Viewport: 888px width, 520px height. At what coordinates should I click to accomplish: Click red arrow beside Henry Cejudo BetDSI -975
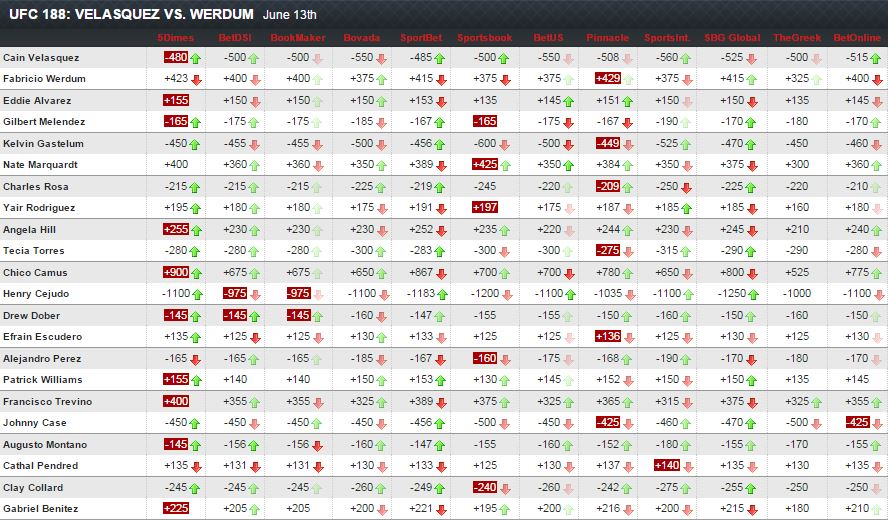pos(254,294)
